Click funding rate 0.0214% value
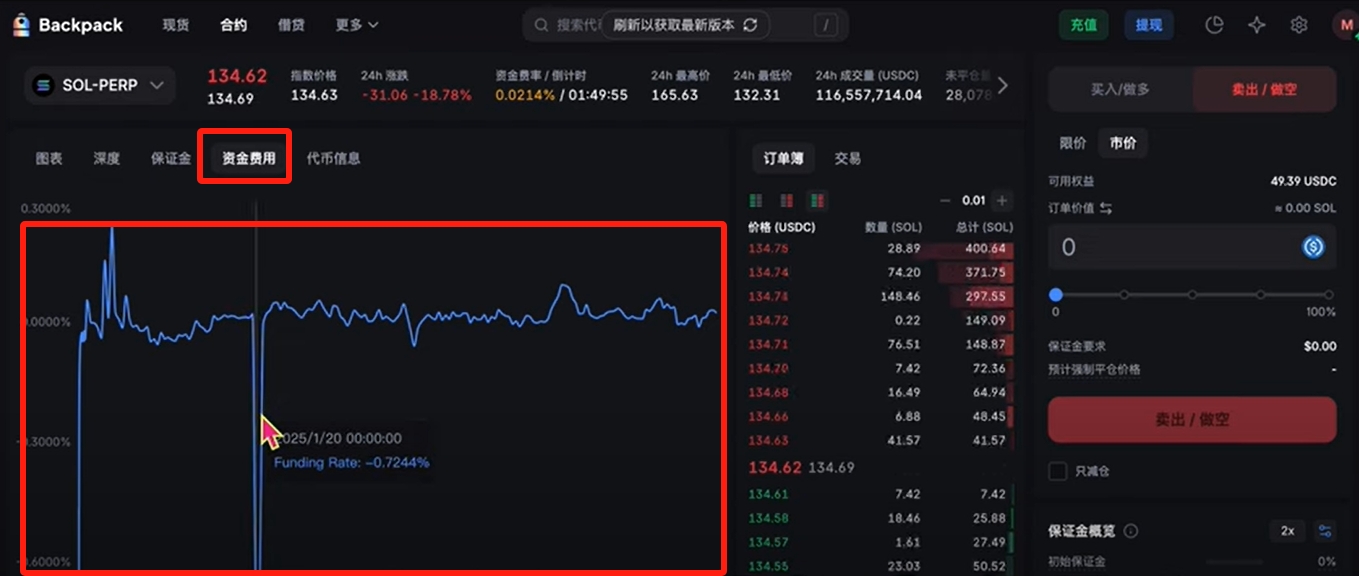Viewport: 1359px width, 576px height. (525, 95)
